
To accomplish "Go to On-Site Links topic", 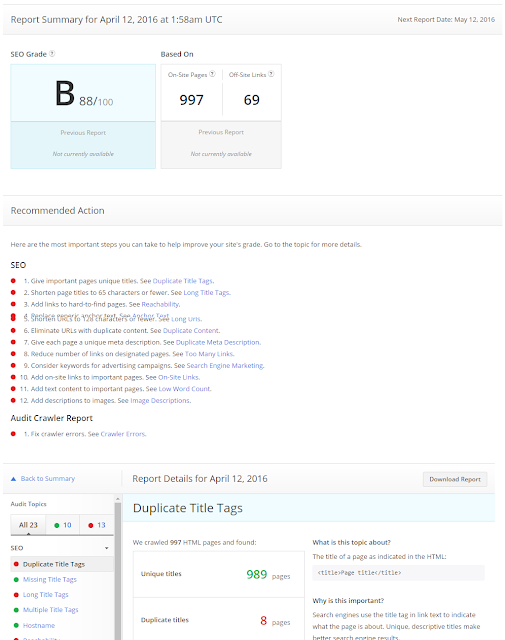I will 178,378.
